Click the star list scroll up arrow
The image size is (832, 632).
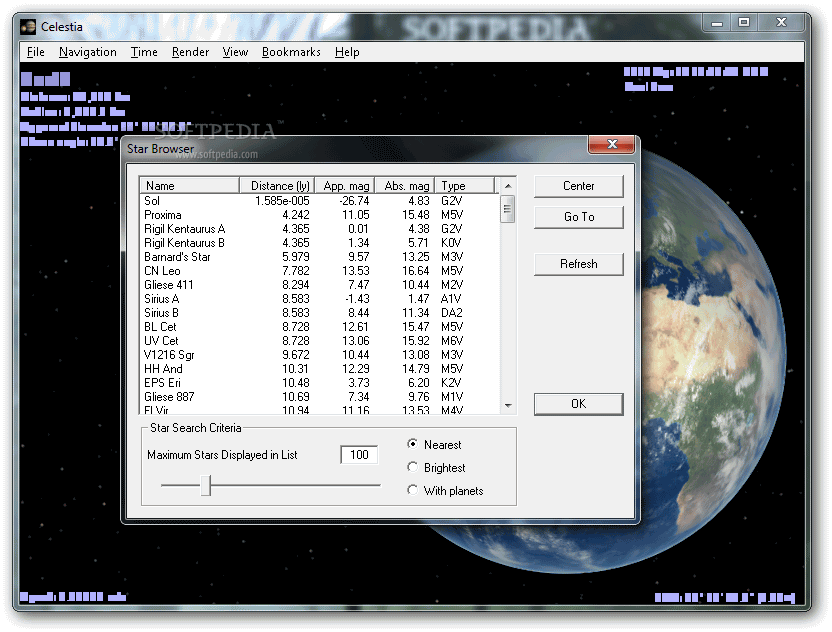pos(508,186)
